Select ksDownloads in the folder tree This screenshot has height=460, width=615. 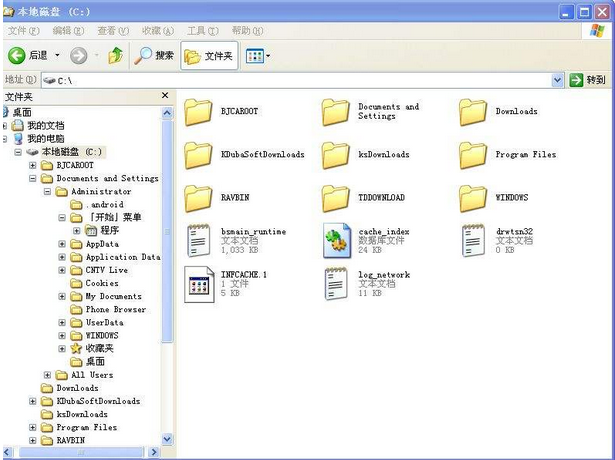click(x=82, y=414)
